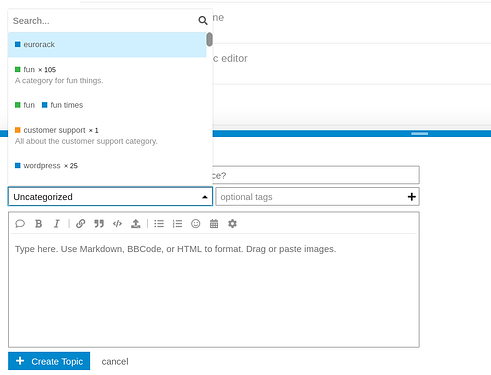Click into the category Search field
Viewport: 491px width, 375px height.
pos(104,21)
